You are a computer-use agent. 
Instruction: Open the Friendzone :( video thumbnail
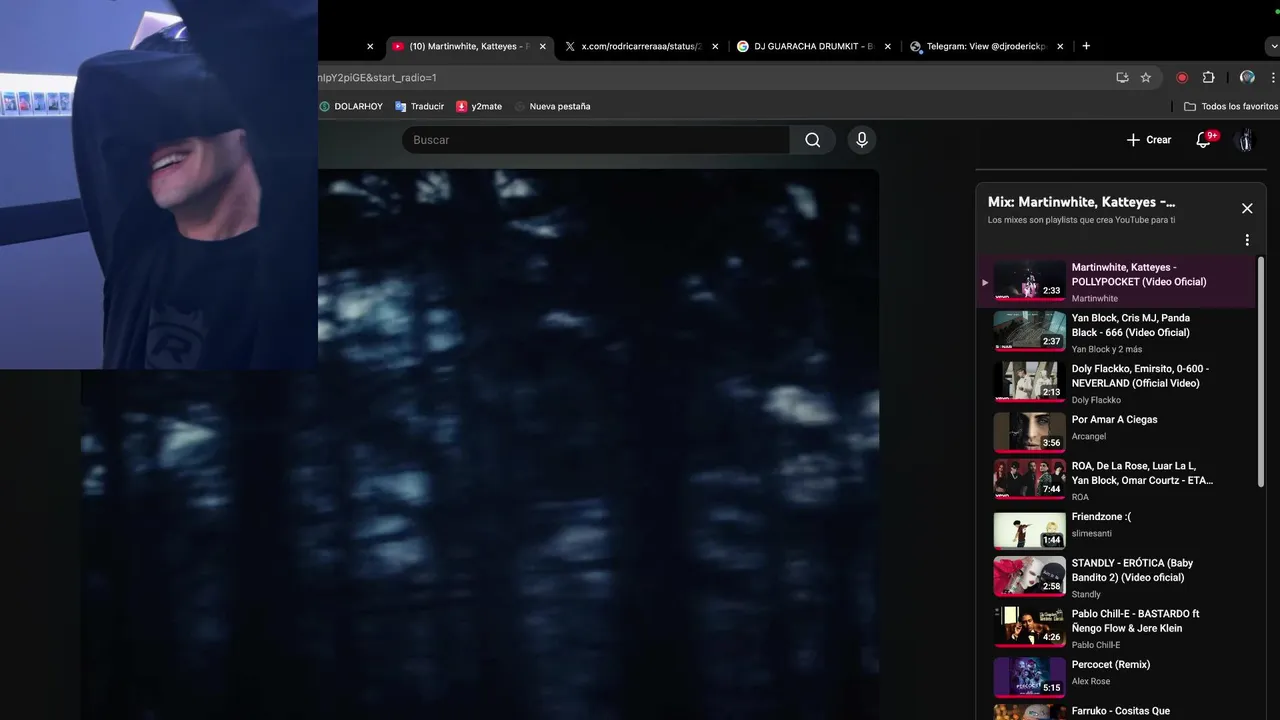[x=1029, y=530]
